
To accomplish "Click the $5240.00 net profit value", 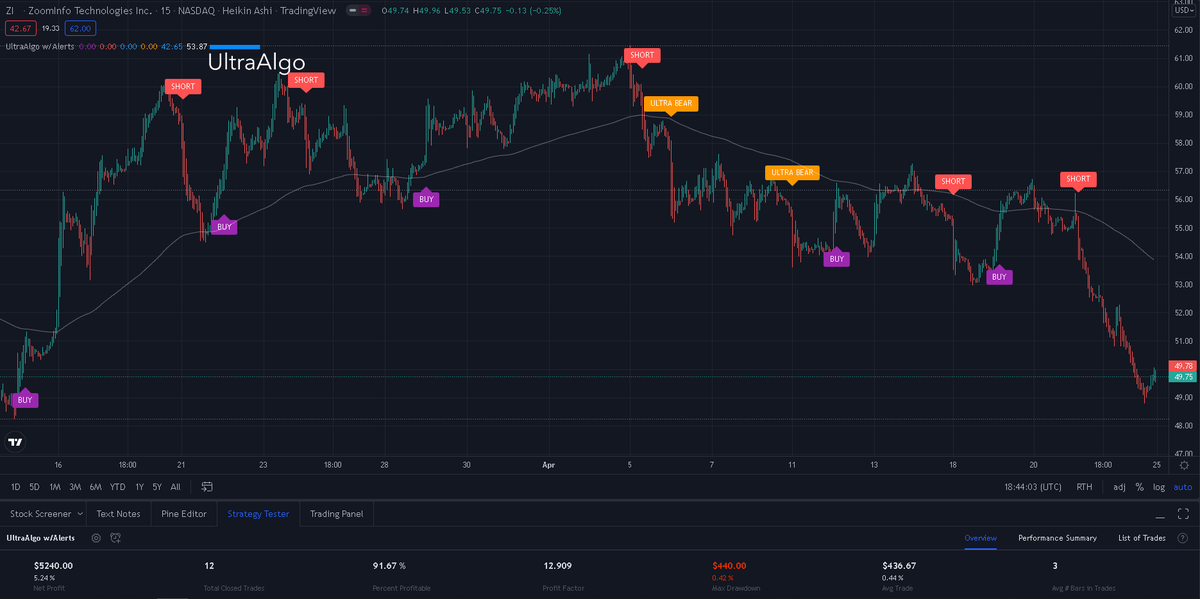I will 53,566.
